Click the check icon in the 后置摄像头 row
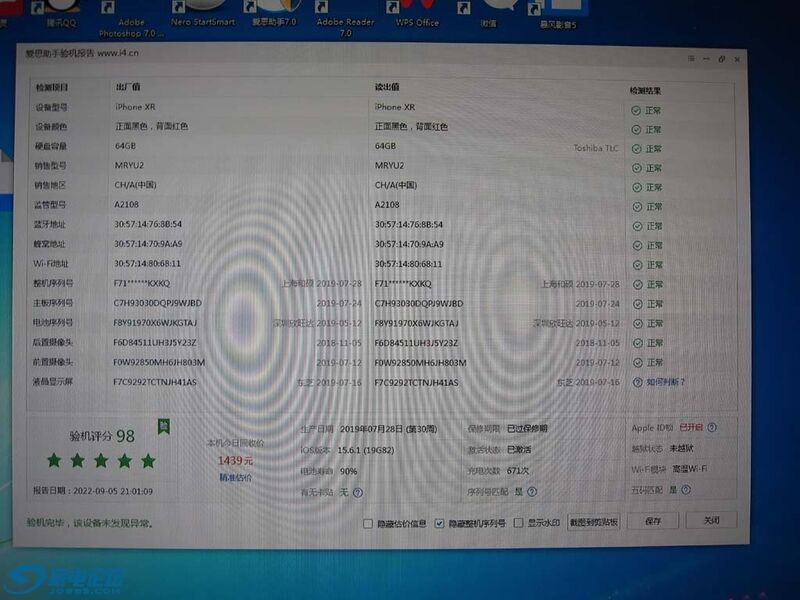The height and width of the screenshot is (600, 800). tap(638, 343)
